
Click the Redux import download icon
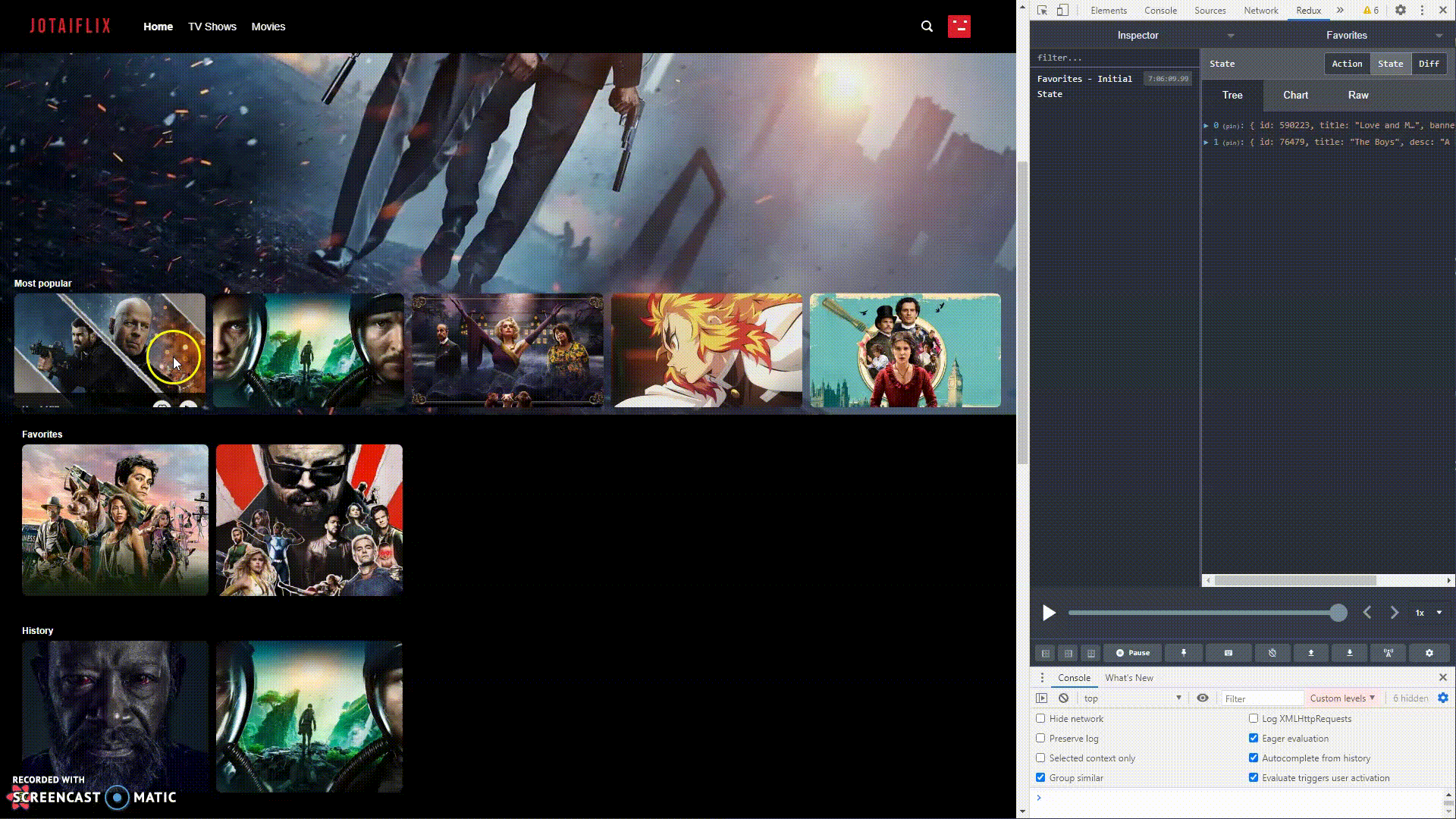tap(1349, 653)
